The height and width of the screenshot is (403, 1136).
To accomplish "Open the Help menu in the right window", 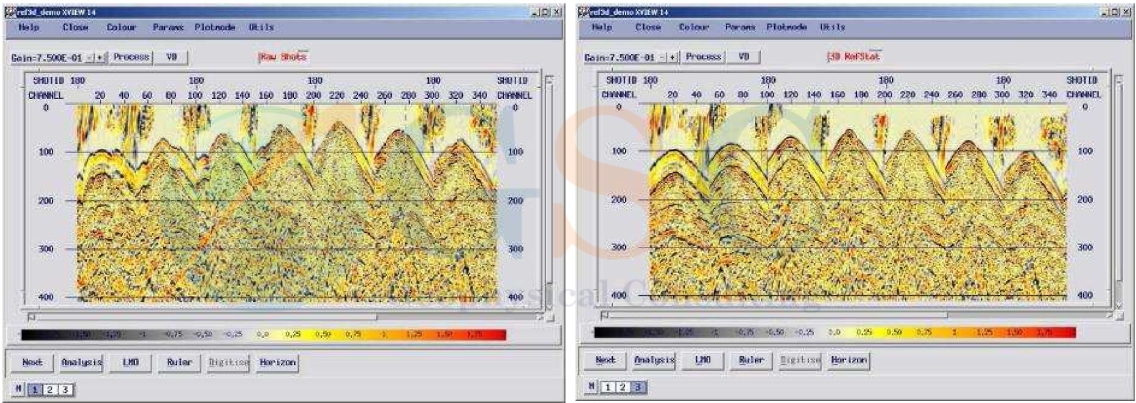I will tap(600, 28).
